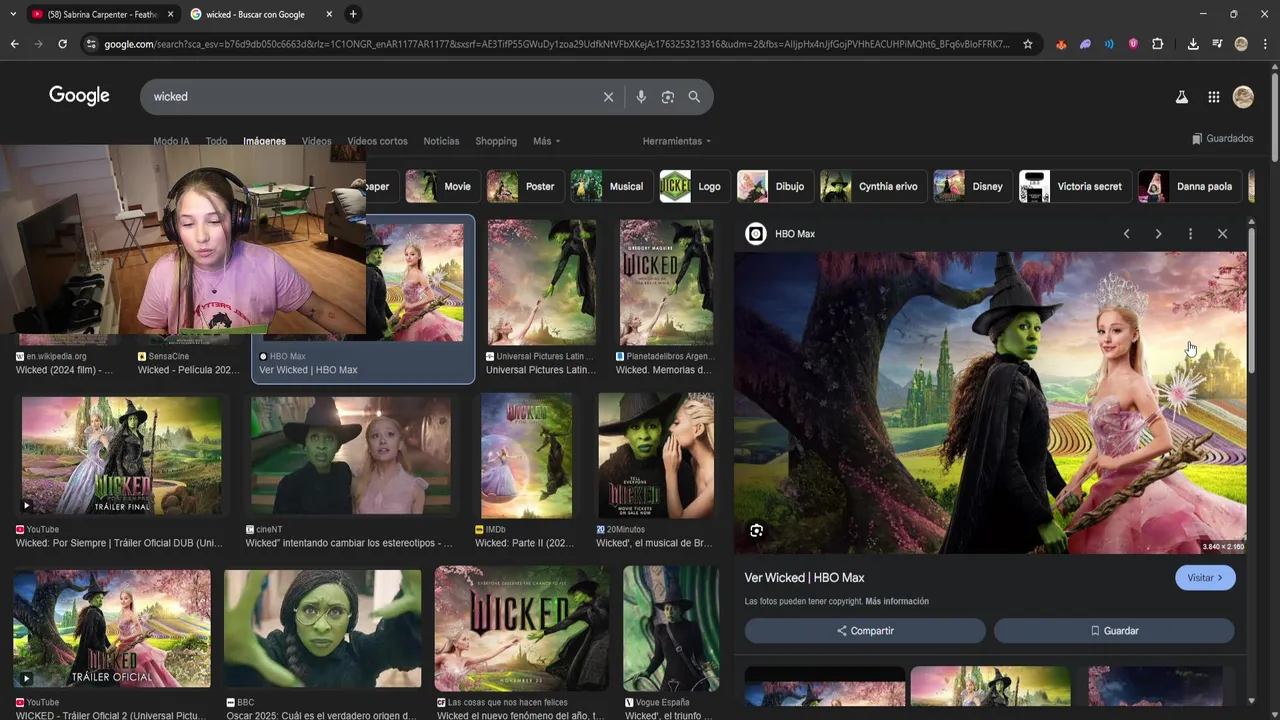Clear the search box with the X icon
Viewport: 1280px width, 720px height.
pos(608,97)
